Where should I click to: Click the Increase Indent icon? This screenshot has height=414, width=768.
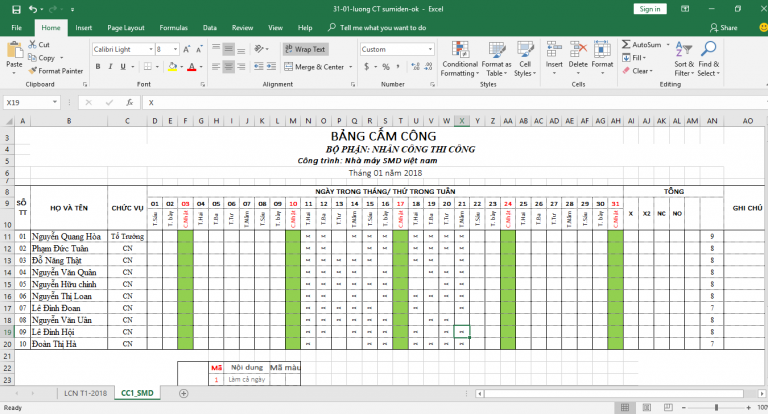point(271,67)
